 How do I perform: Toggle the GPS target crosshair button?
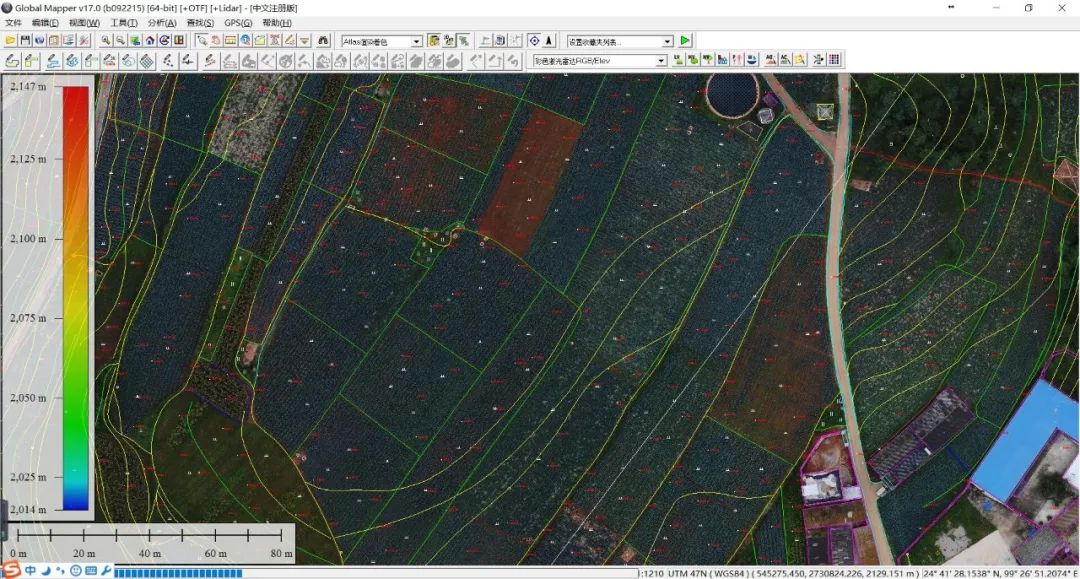pyautogui.click(x=533, y=41)
